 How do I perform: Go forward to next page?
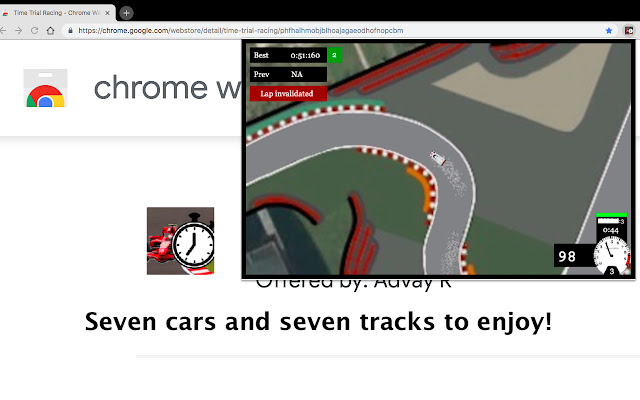pos(18,31)
